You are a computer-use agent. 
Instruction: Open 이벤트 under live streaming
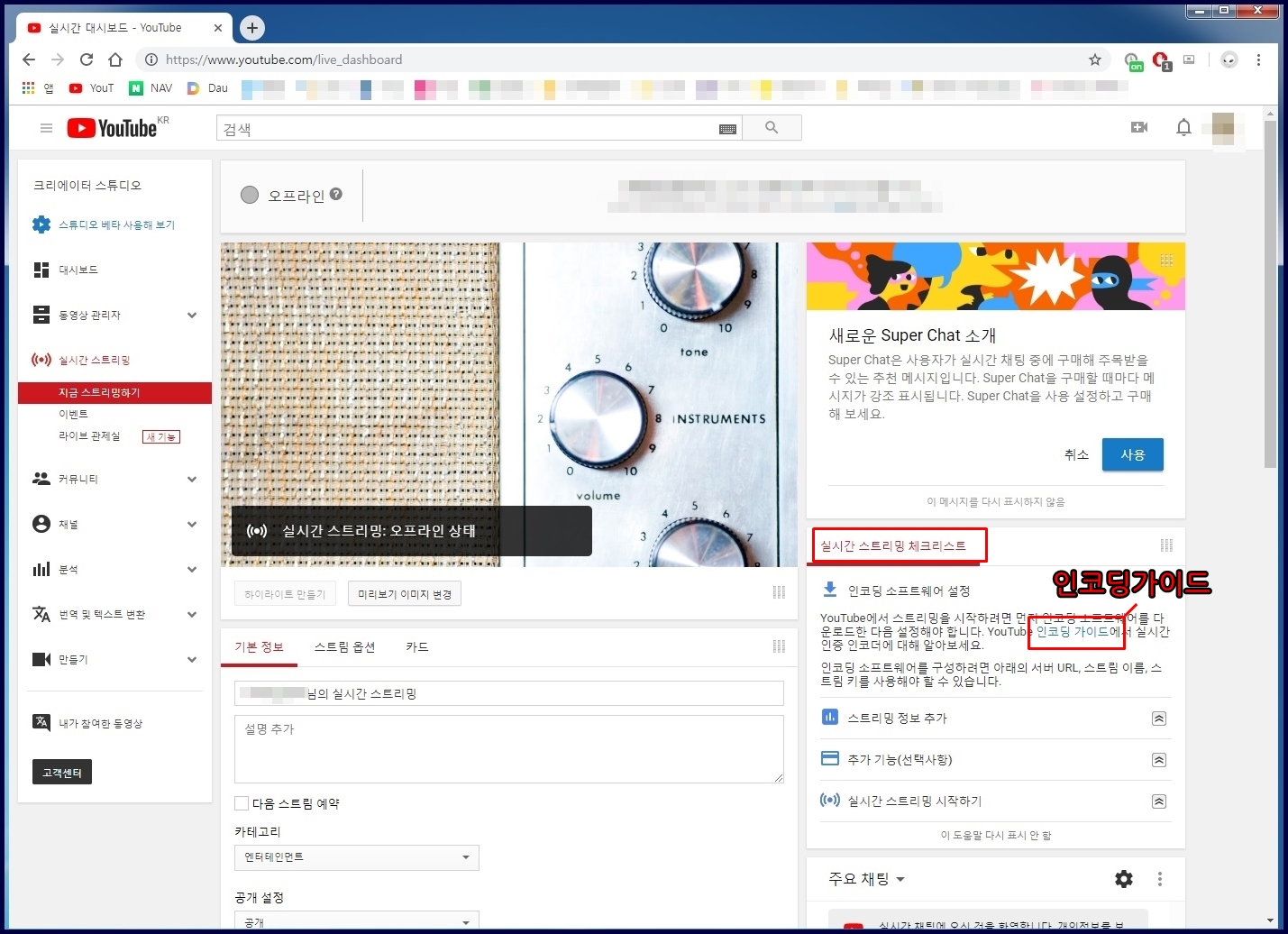(x=73, y=414)
